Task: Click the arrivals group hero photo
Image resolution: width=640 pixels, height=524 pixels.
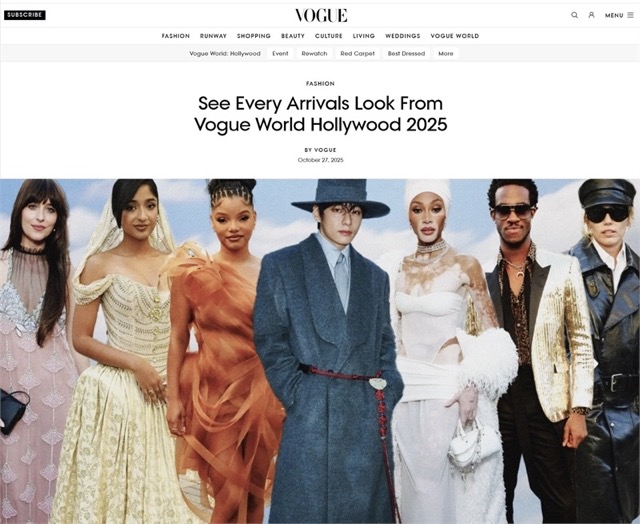Action: click(x=320, y=351)
